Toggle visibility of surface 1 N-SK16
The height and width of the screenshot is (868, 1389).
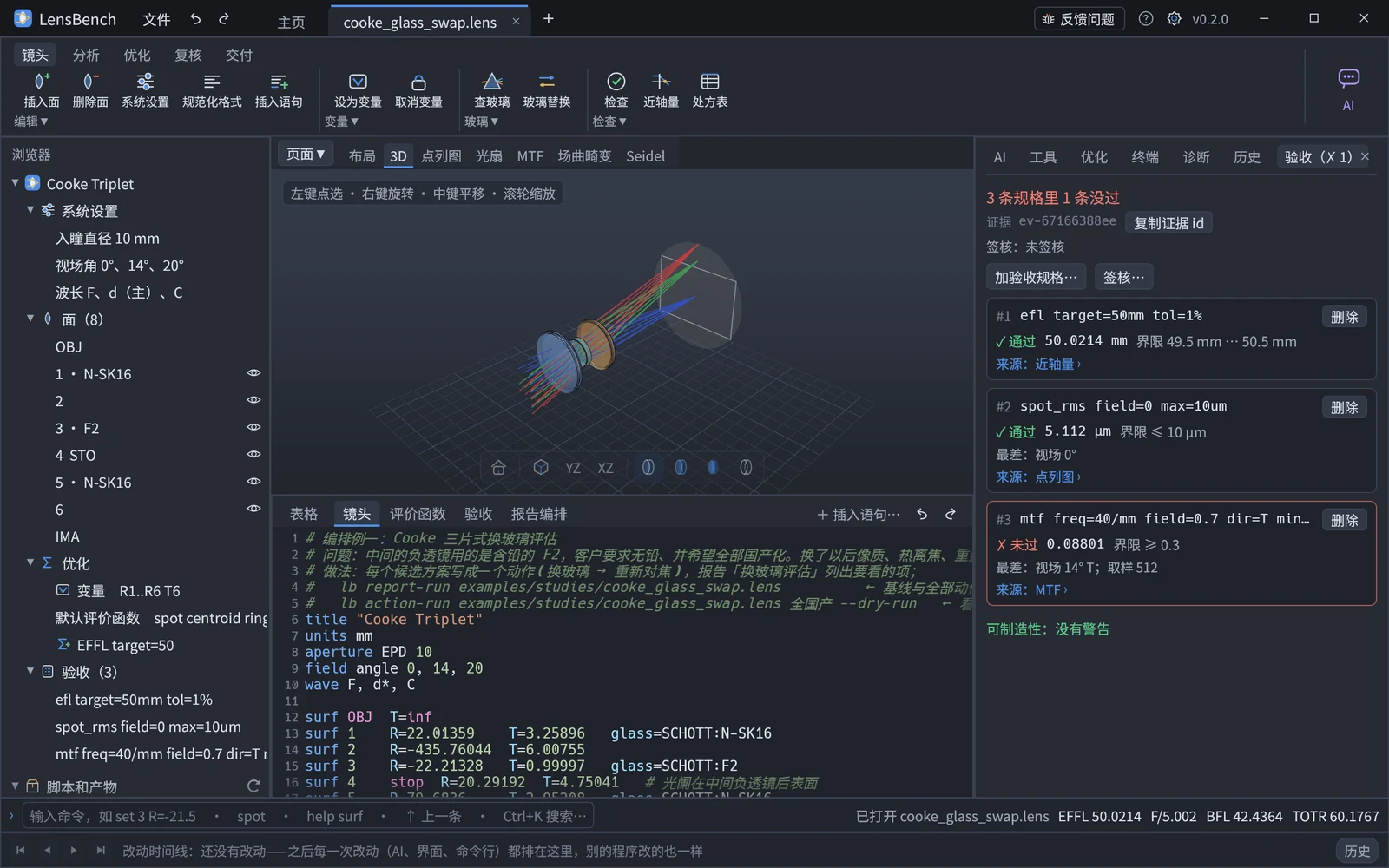(253, 373)
